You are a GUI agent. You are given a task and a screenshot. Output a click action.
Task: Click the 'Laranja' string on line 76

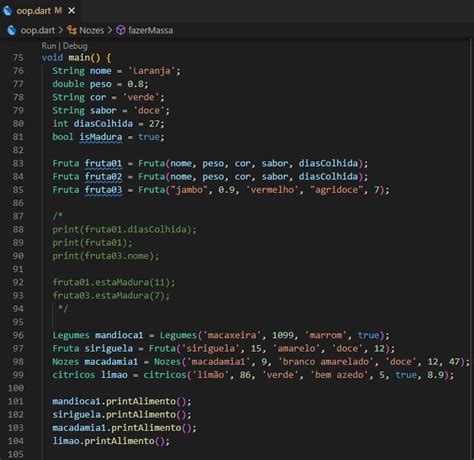152,71
